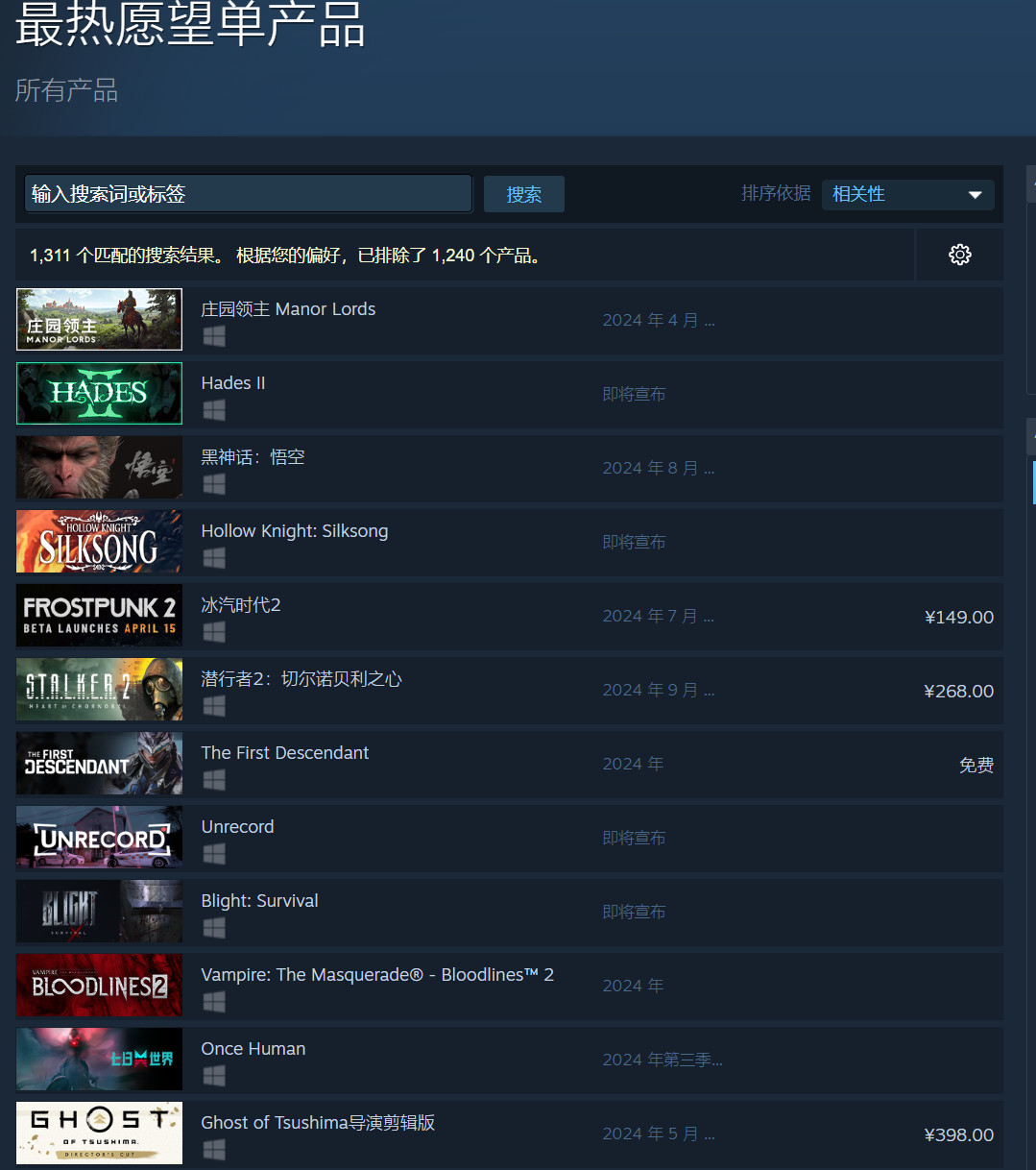
Task: Open the Vampire: The Masquerade Bloodlines 2 link
Action: [377, 974]
